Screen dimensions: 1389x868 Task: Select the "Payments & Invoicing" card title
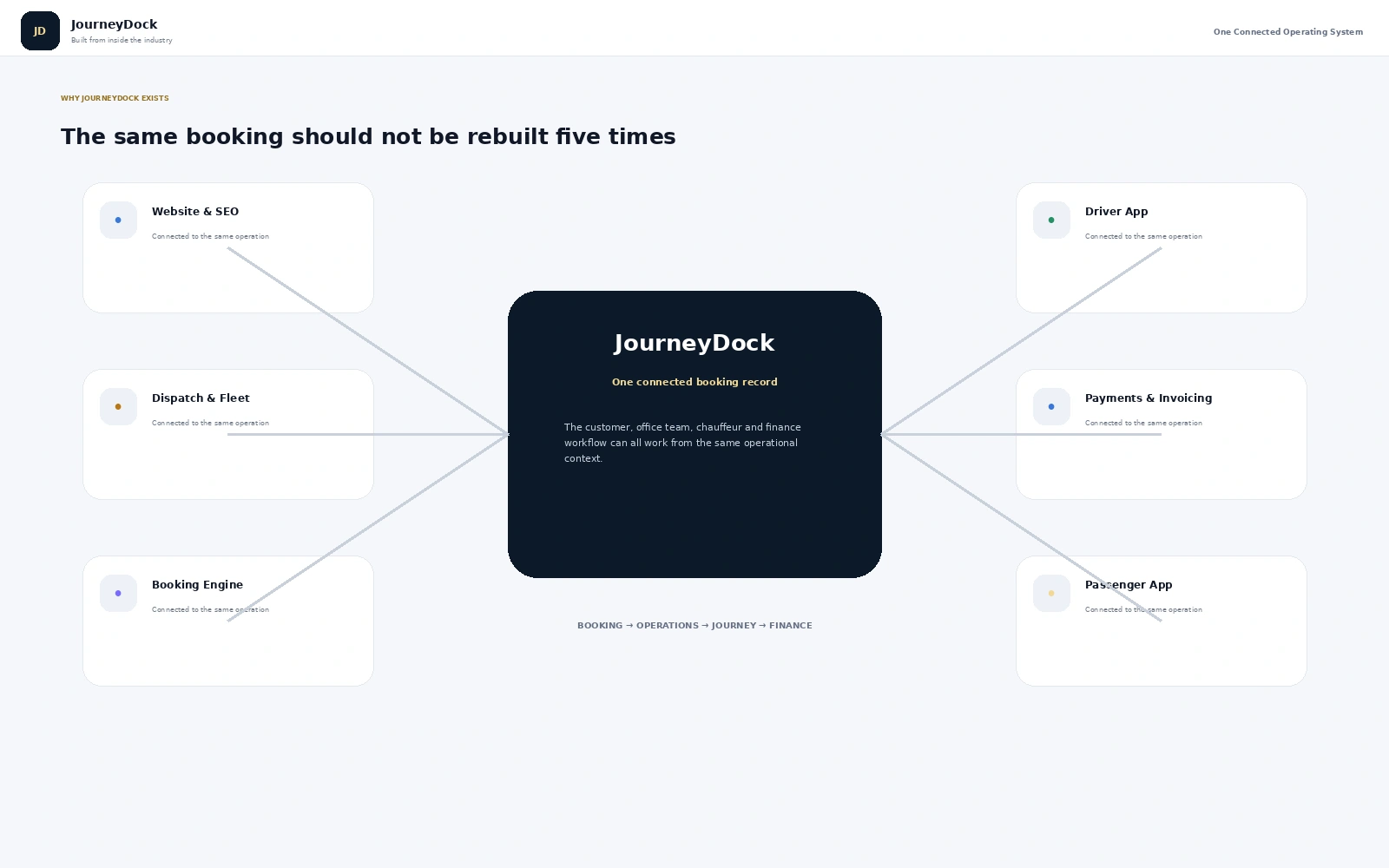coord(1149,398)
